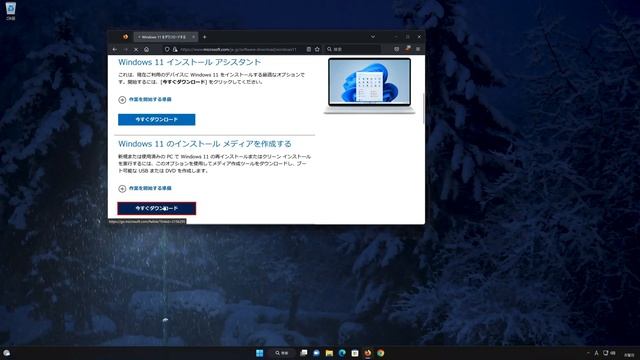Launch Google Chrome from the taskbar
The image size is (640, 360).
[x=380, y=353]
